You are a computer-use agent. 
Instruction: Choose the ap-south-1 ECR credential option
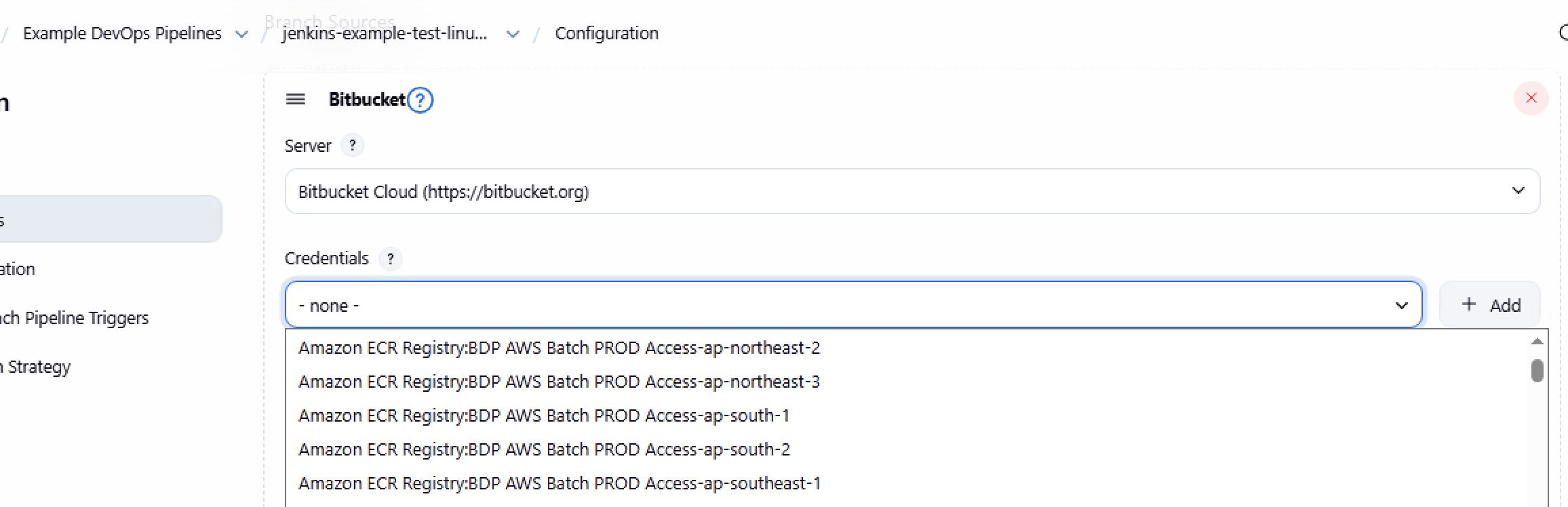(544, 416)
